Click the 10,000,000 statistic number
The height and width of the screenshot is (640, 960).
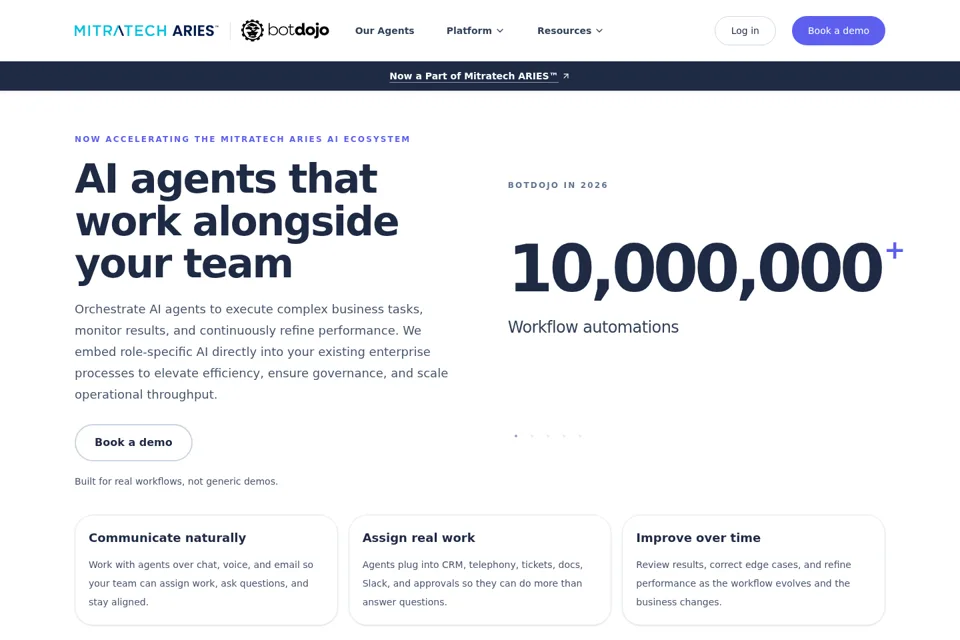(x=696, y=269)
